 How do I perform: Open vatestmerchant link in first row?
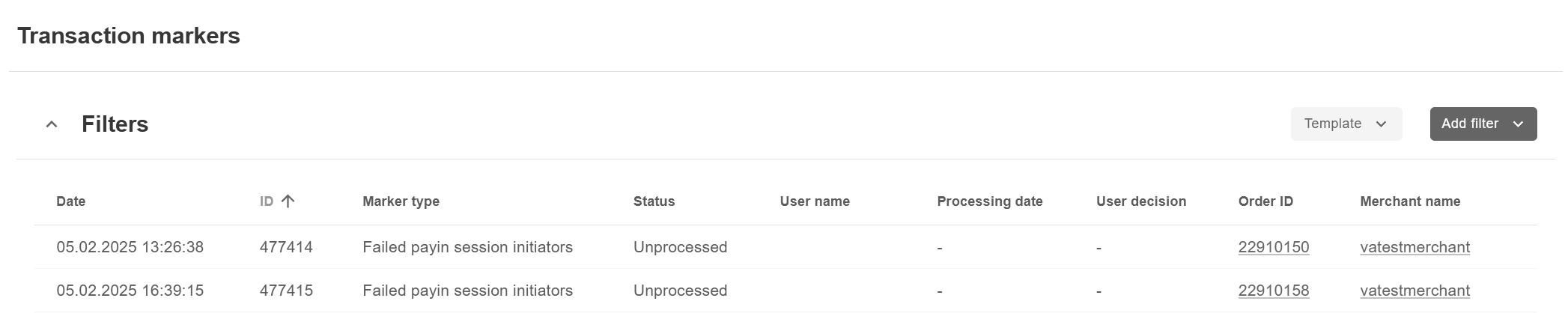[1414, 247]
